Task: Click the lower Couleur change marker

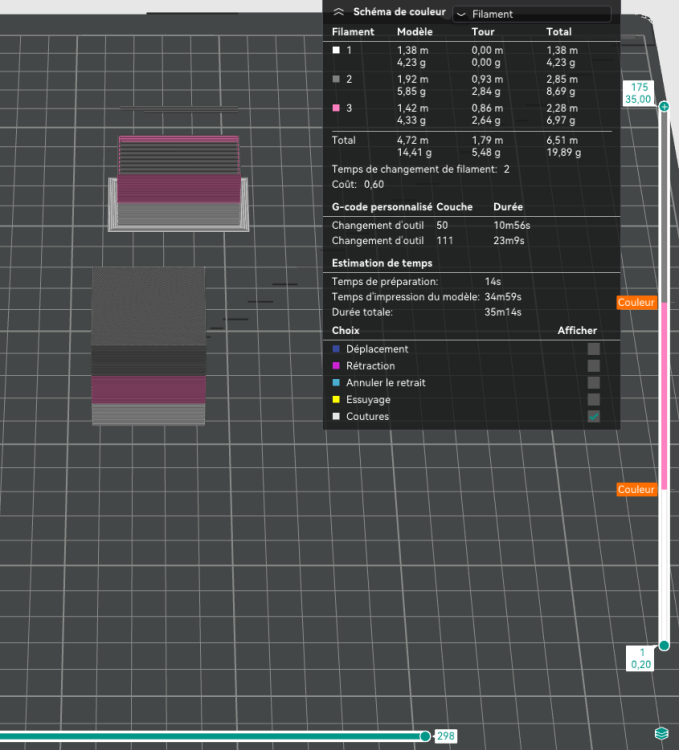Action: (x=636, y=489)
